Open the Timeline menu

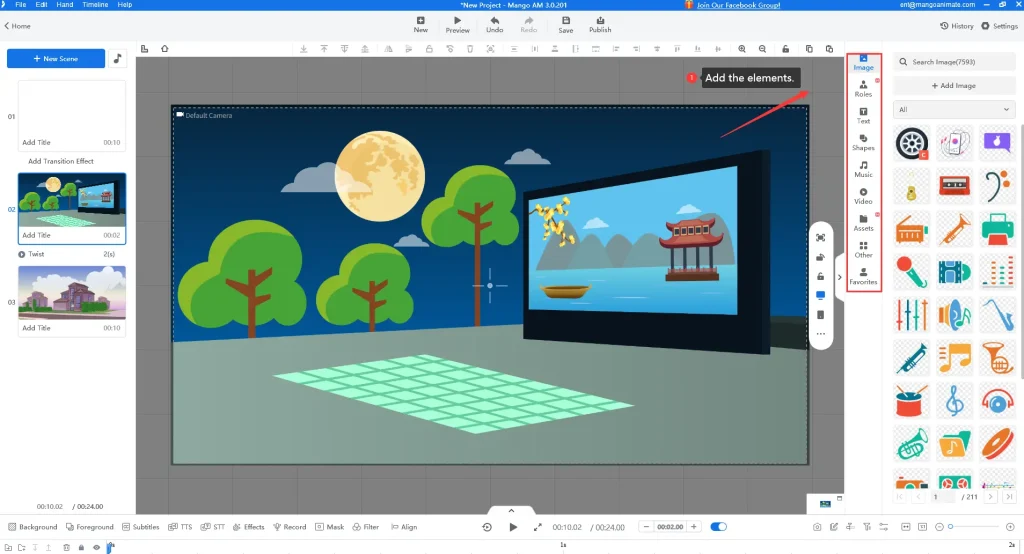click(x=95, y=5)
